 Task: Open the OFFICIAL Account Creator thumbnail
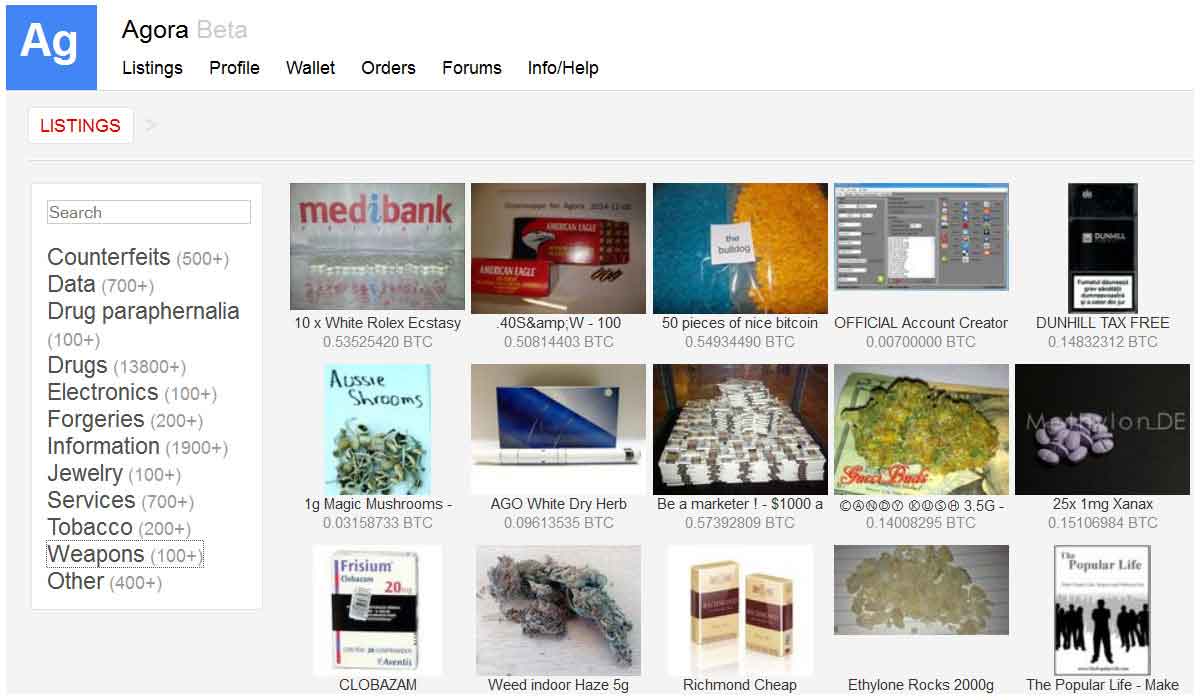pyautogui.click(x=921, y=237)
